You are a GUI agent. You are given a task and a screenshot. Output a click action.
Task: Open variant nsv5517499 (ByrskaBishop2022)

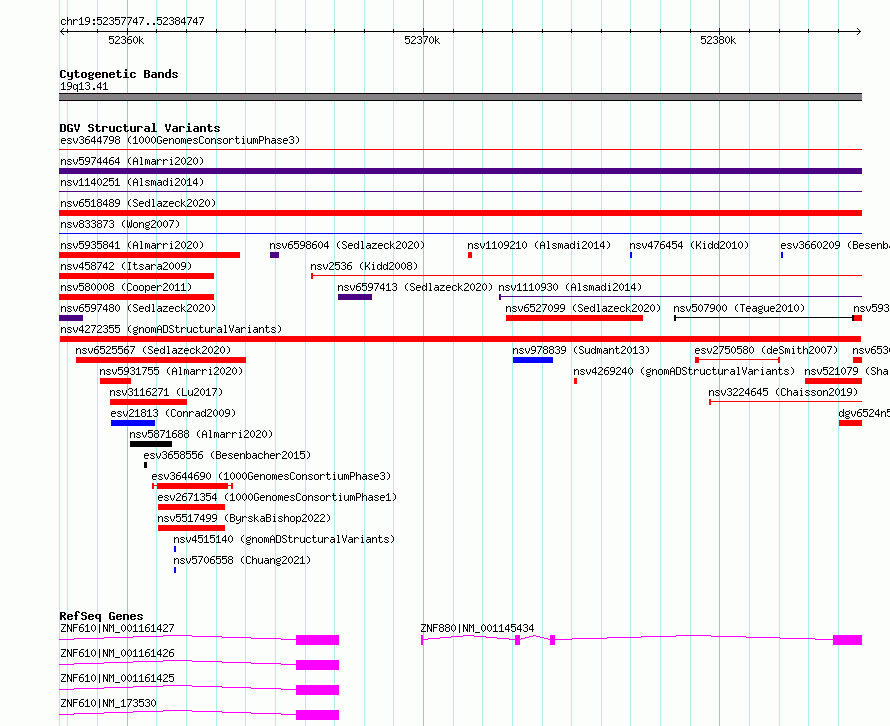point(244,518)
